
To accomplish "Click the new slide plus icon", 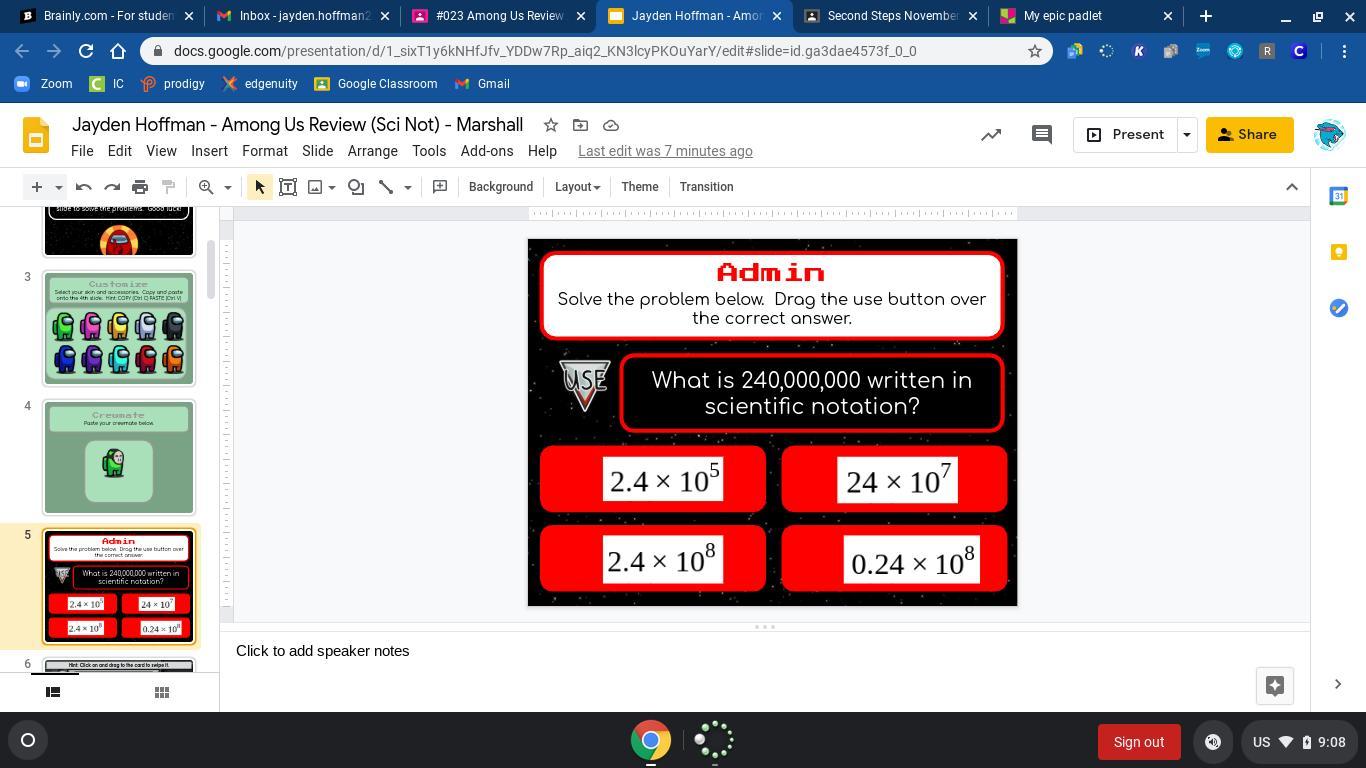I will tap(36, 187).
